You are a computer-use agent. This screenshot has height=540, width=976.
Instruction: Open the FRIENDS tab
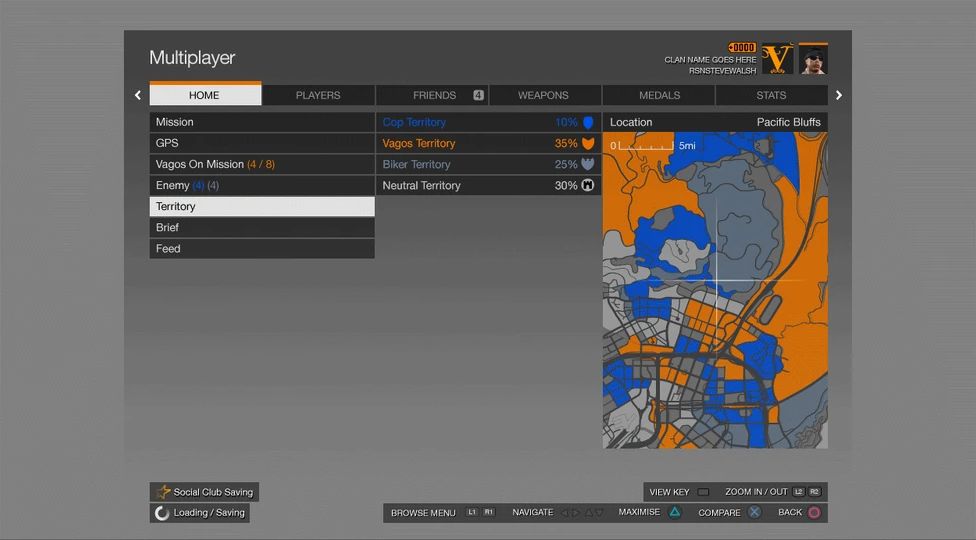[x=432, y=95]
